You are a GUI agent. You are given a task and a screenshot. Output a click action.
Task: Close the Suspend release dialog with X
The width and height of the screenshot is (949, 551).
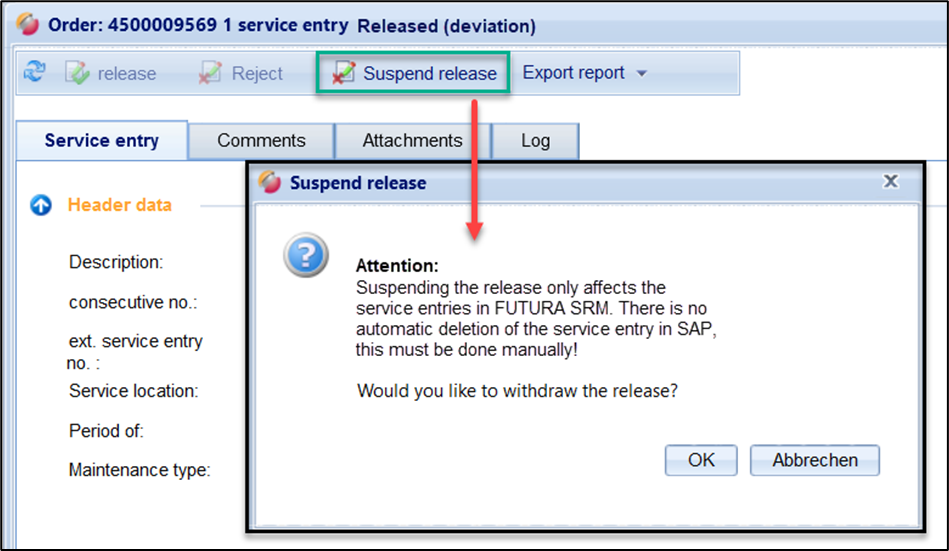(890, 182)
